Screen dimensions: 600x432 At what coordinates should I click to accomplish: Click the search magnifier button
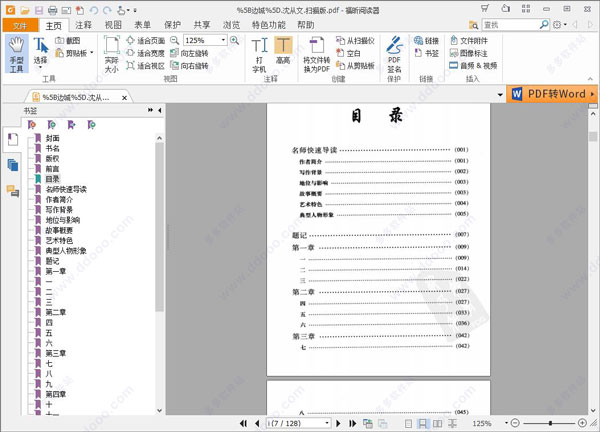tap(544, 25)
